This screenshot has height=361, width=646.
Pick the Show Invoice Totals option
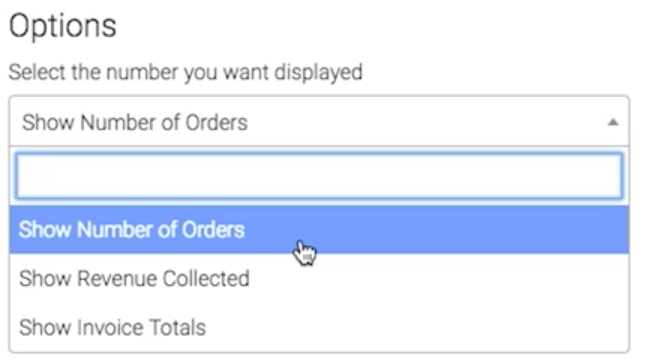click(319, 328)
